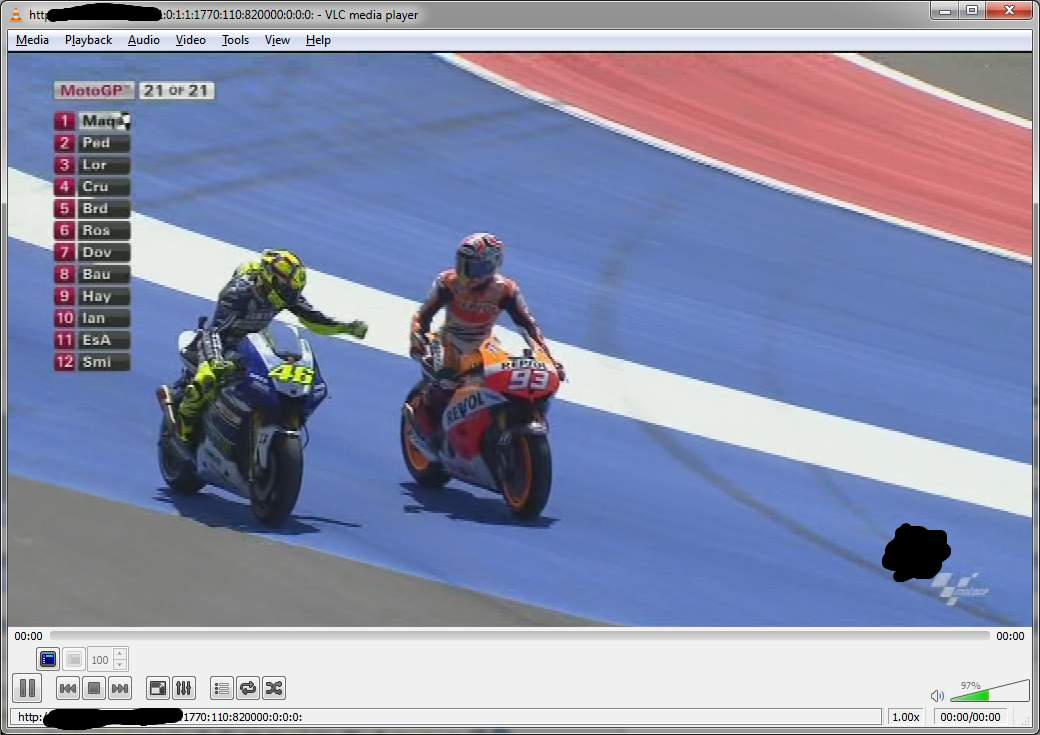Skip to next media
The height and width of the screenshot is (735, 1040).
coord(120,689)
